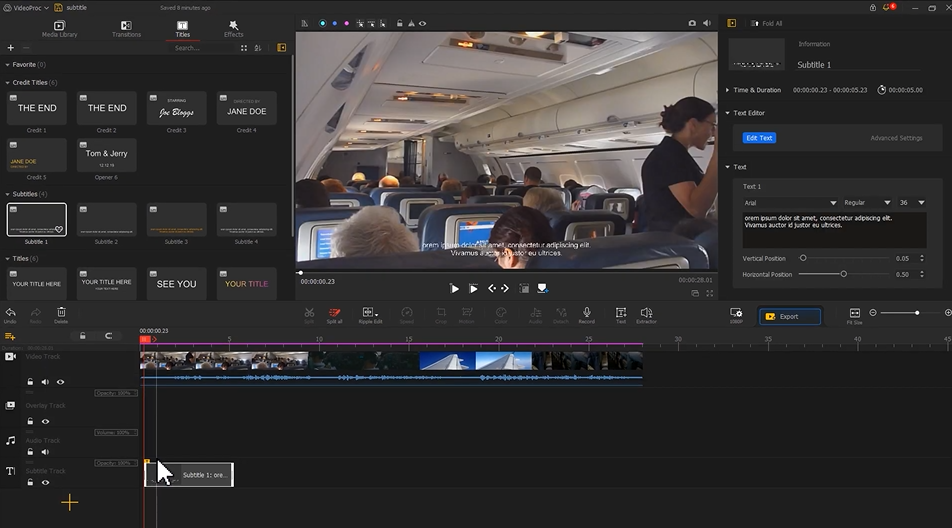
Task: Toggle the yellow inspector panel icon
Action: click(x=732, y=23)
